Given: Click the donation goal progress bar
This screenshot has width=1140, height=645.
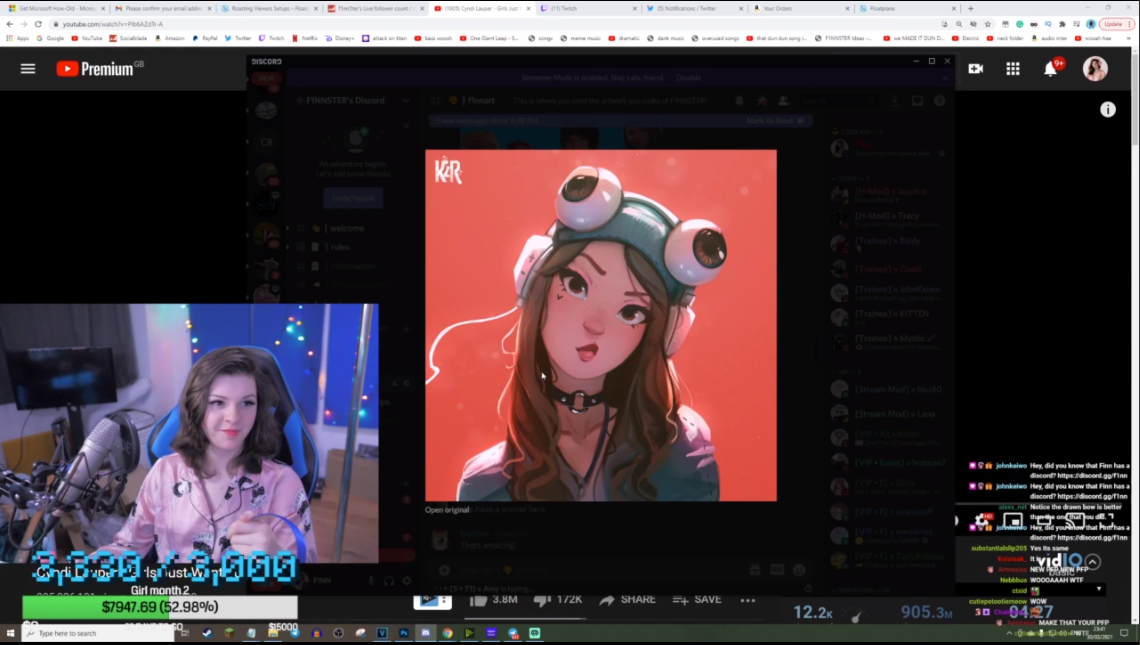Looking at the screenshot, I should coord(159,606).
